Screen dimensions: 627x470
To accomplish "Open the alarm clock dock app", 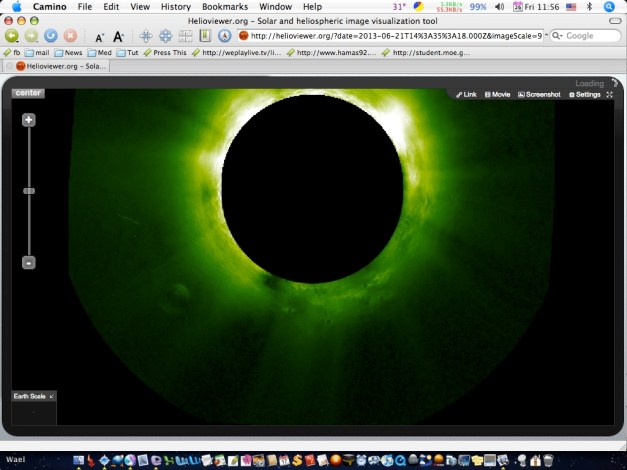I will tap(361, 460).
